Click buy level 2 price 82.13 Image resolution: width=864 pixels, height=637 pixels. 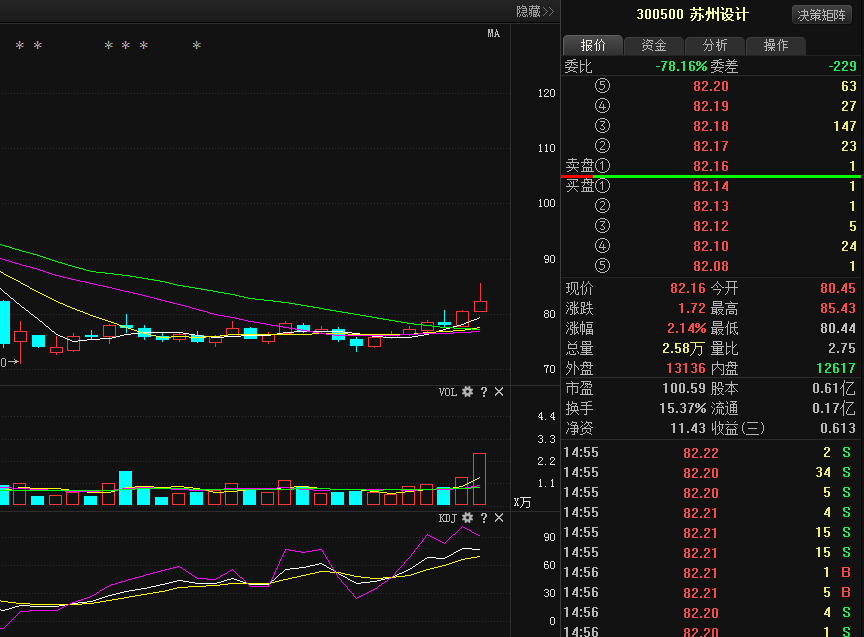(x=711, y=206)
